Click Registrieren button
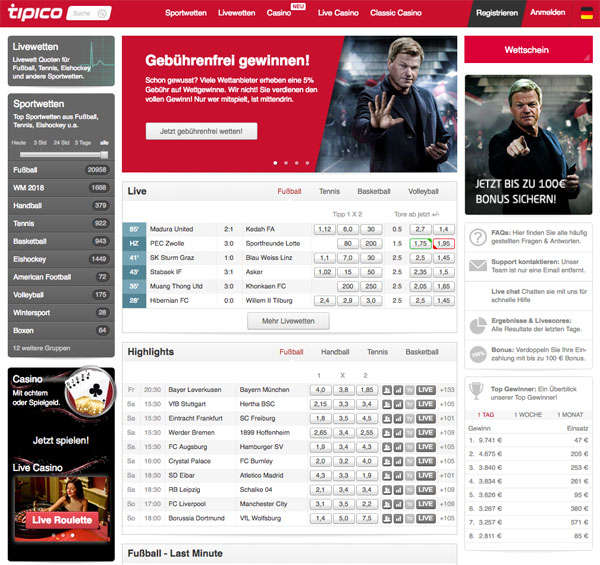This screenshot has height=565, width=600. click(497, 13)
